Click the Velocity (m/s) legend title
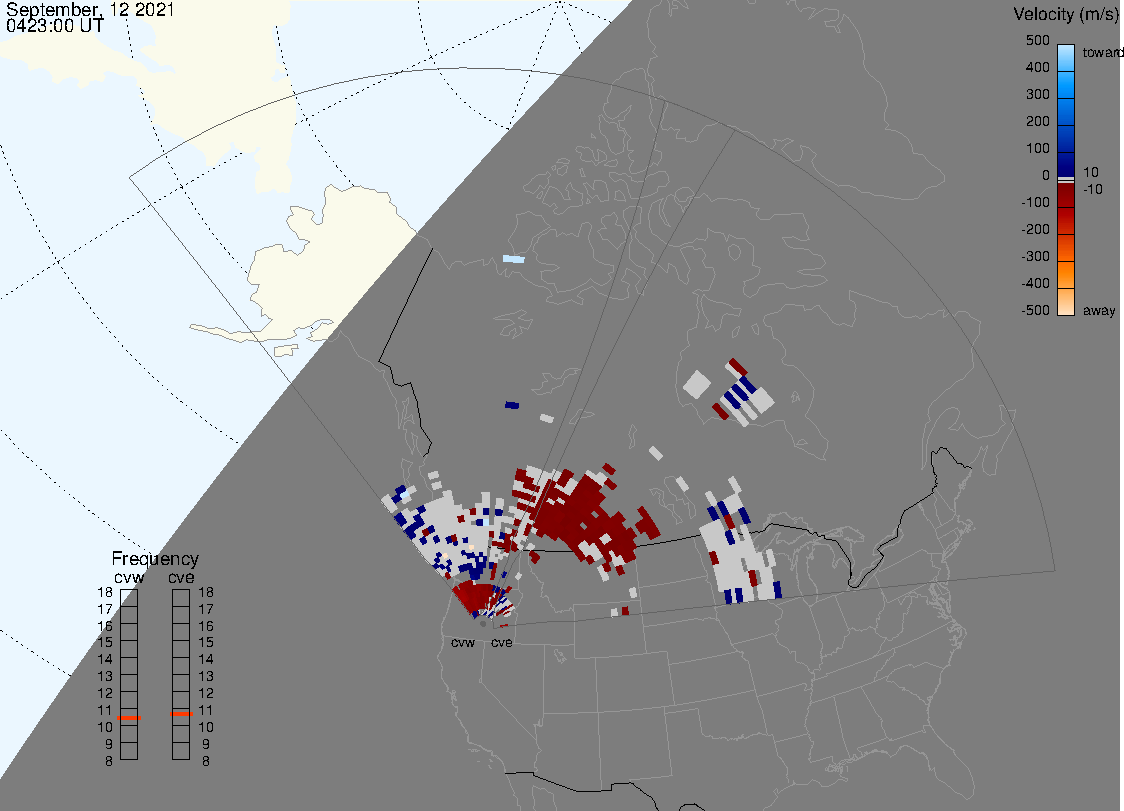Image resolution: width=1124 pixels, height=811 pixels. tap(1065, 14)
